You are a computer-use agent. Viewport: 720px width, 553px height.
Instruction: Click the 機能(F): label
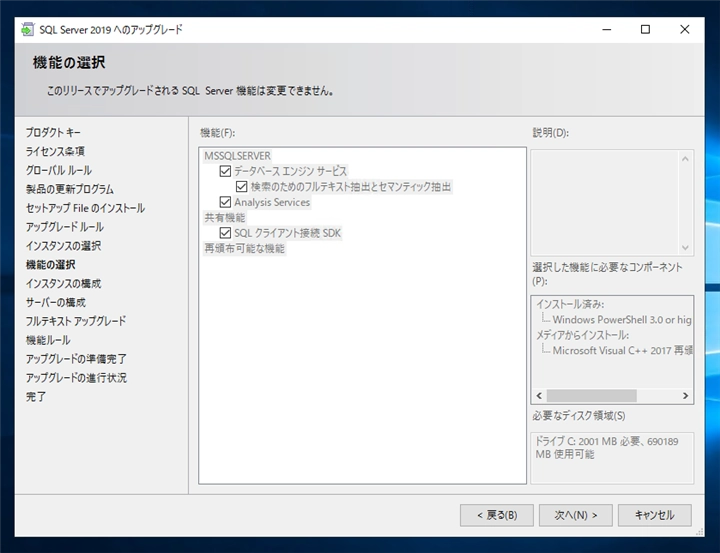pos(218,133)
